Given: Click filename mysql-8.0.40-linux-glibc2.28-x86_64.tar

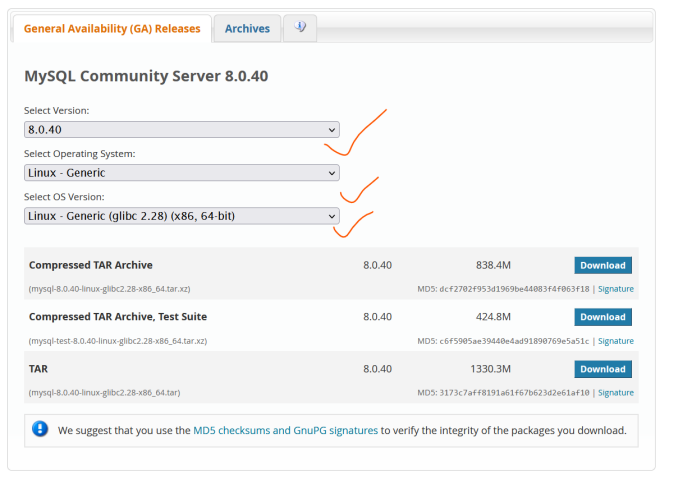Looking at the screenshot, I should pyautogui.click(x=105, y=393).
